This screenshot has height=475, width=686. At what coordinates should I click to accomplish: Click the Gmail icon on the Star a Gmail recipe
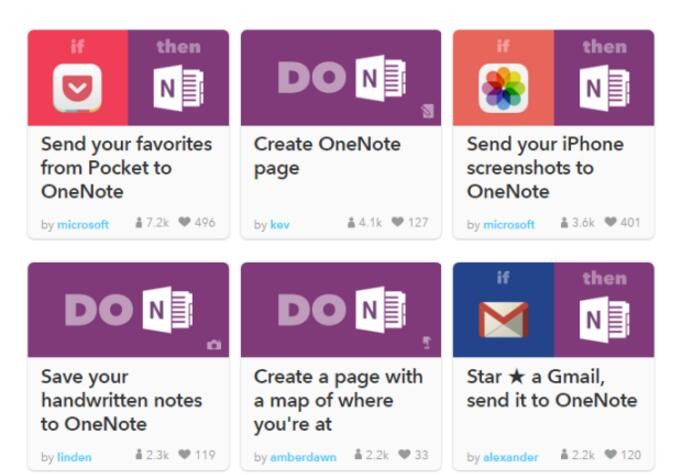(503, 320)
